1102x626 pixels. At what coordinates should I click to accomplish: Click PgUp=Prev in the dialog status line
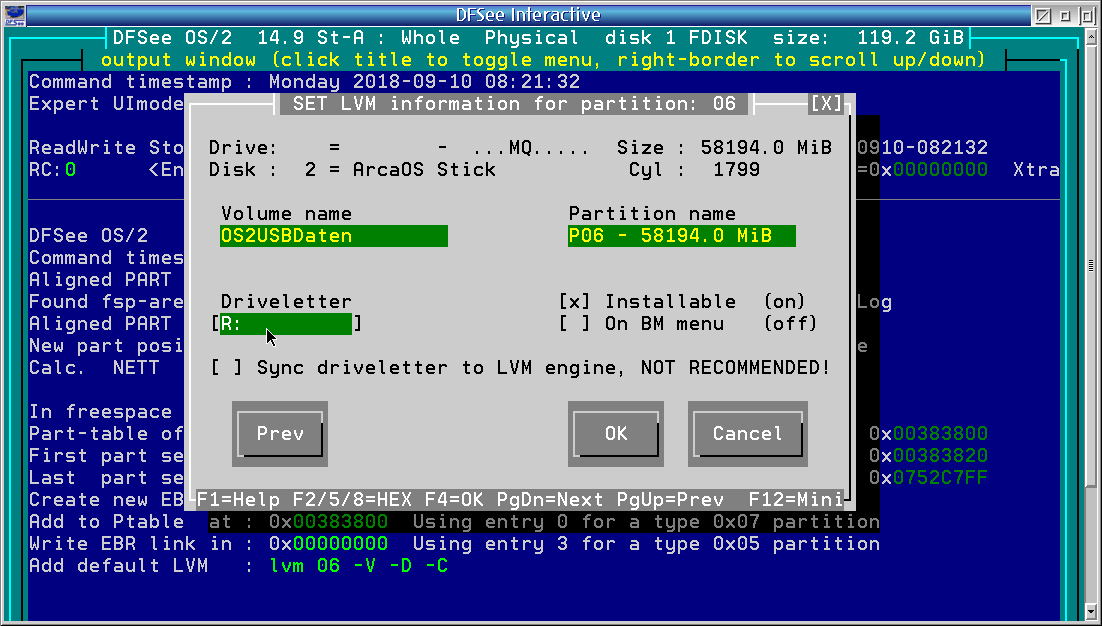click(x=670, y=500)
